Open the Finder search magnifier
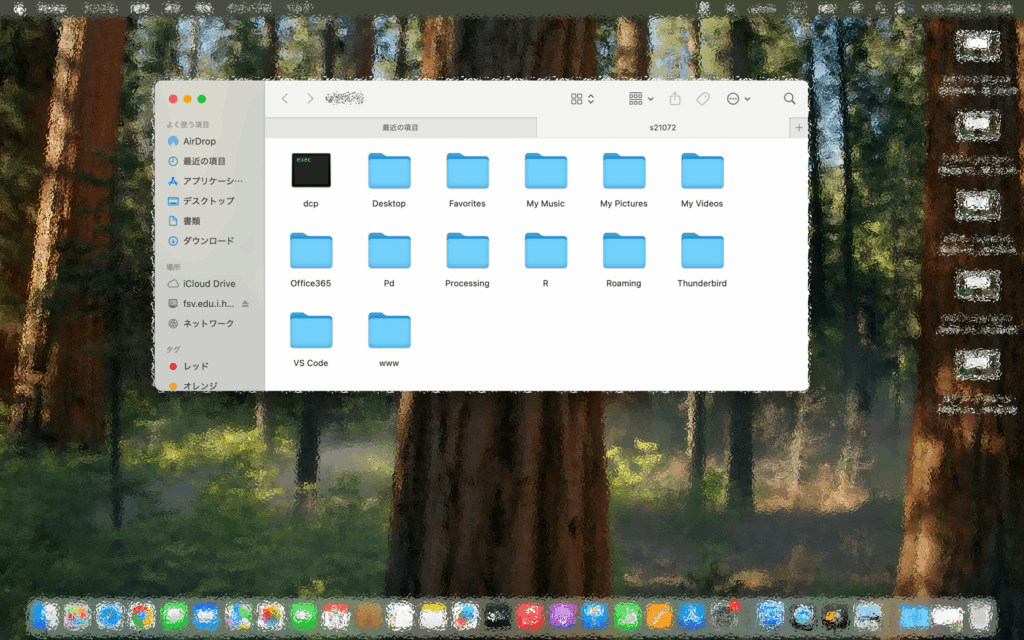The height and width of the screenshot is (640, 1024). 790,99
